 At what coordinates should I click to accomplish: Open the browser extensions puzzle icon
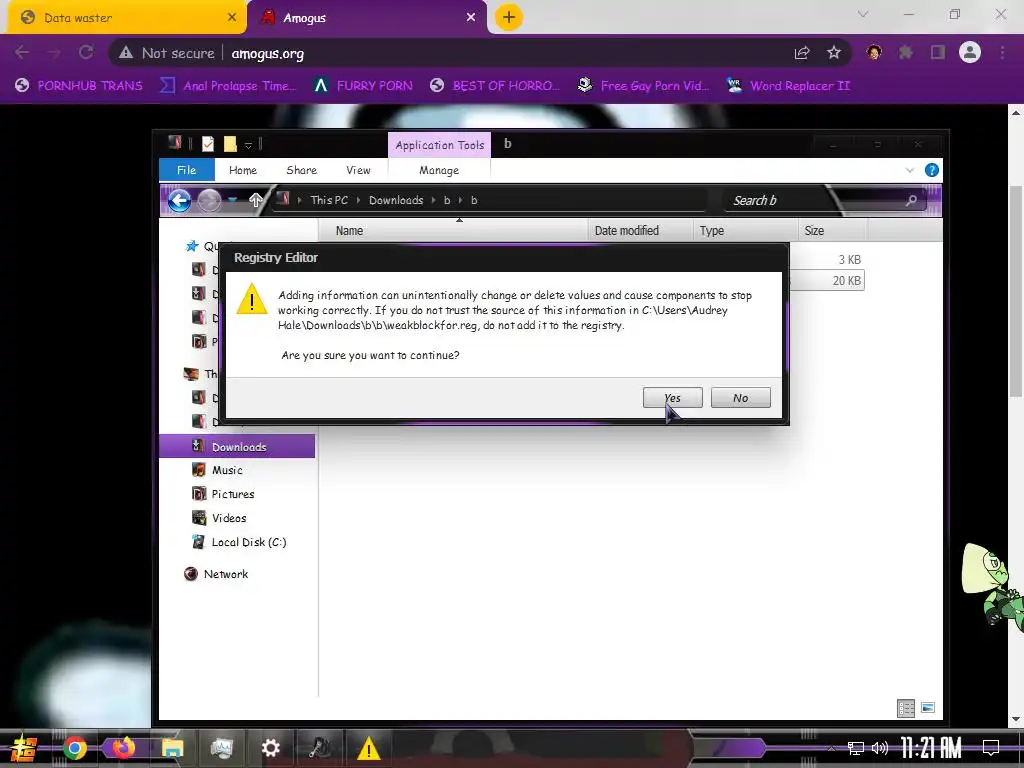pos(906,52)
